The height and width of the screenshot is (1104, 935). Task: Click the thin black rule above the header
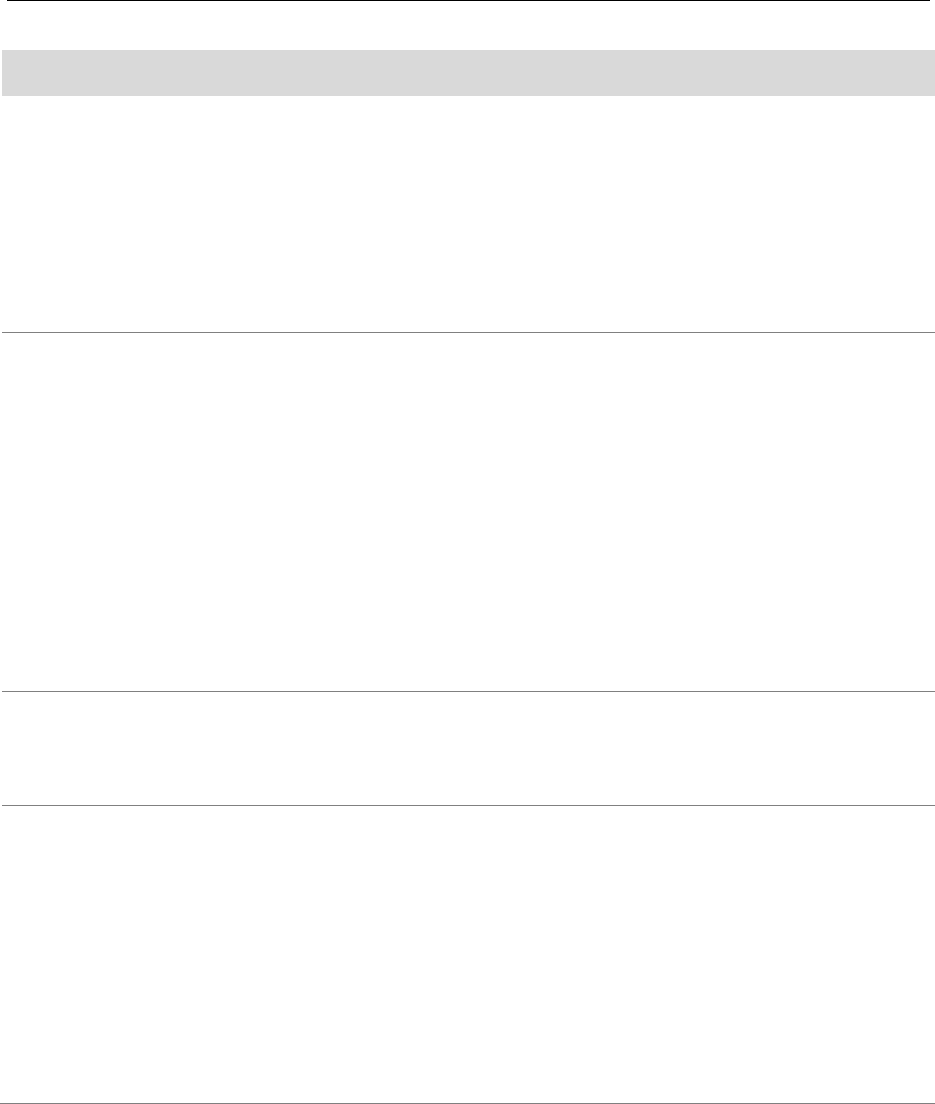467,1
